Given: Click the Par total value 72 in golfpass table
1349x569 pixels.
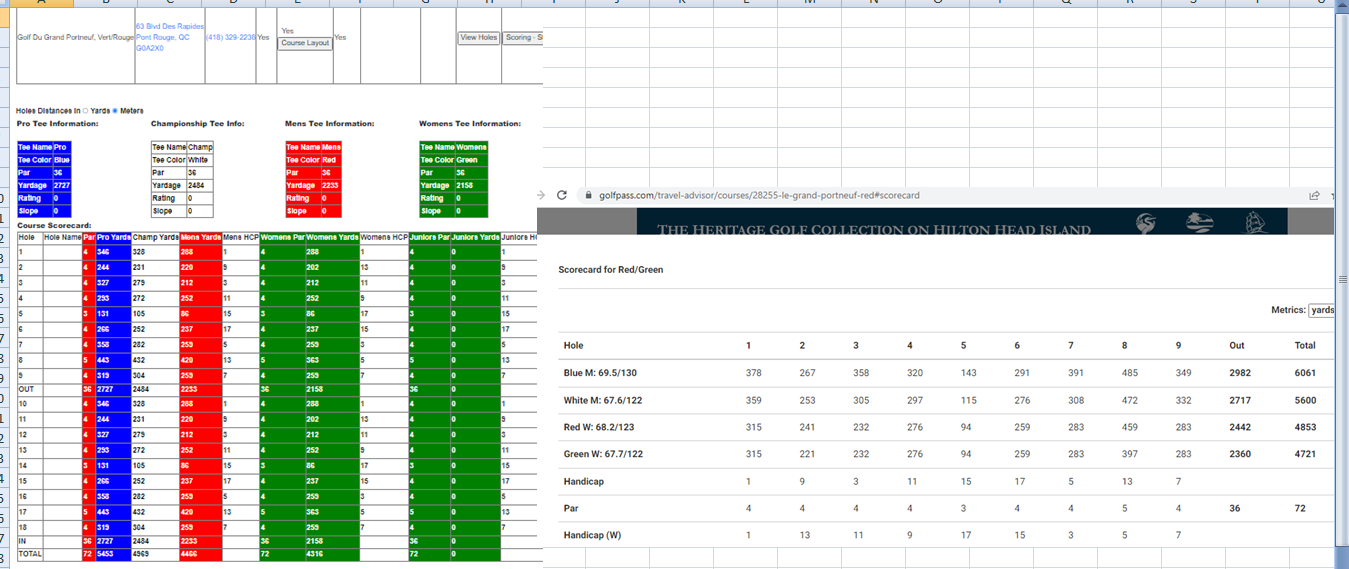Looking at the screenshot, I should [1301, 508].
